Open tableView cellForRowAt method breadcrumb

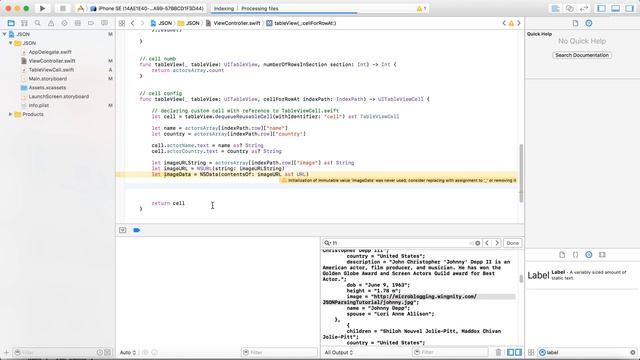[x=301, y=23]
